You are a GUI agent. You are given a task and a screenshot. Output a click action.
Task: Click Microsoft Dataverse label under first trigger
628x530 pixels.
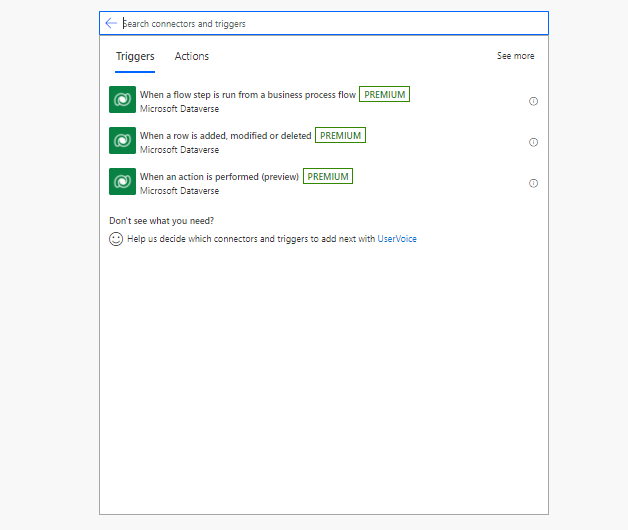[179, 109]
